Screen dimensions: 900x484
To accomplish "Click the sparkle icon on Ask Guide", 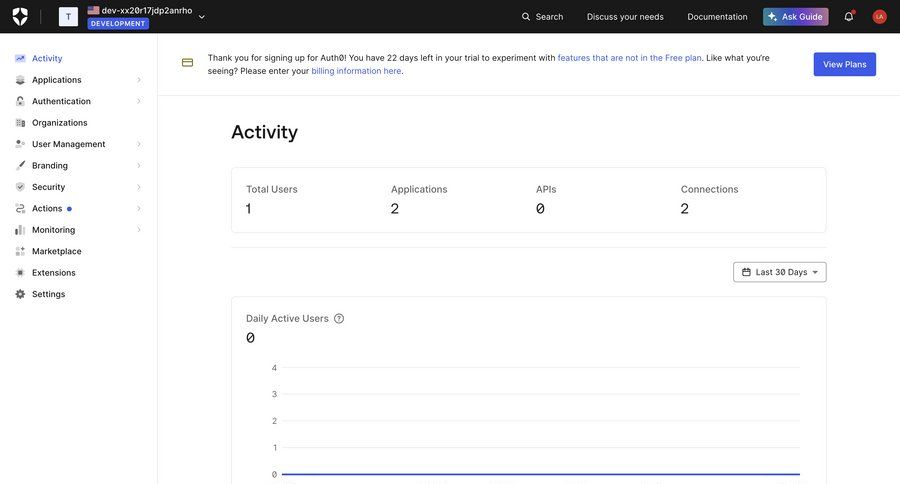I will click(x=773, y=17).
